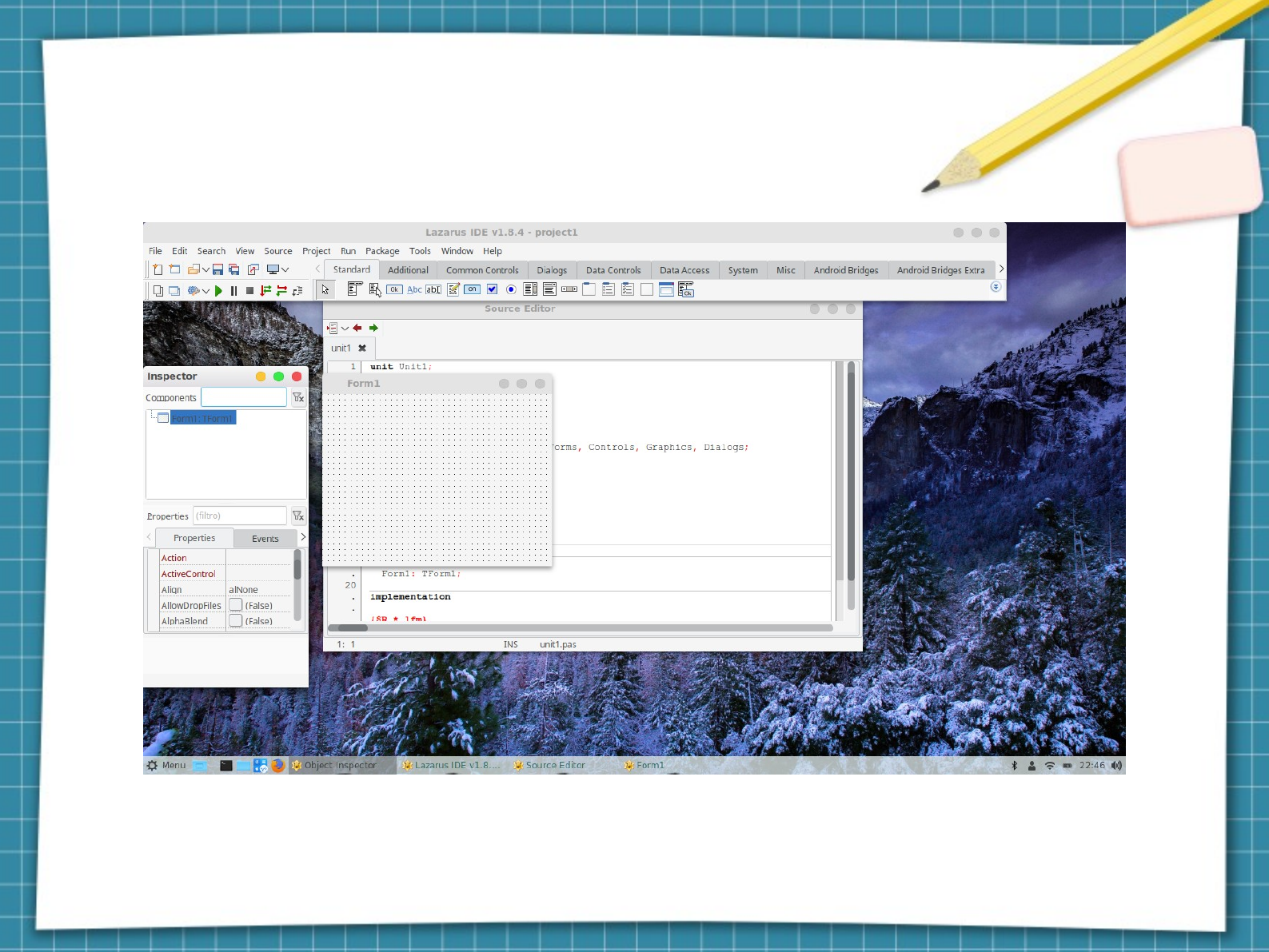Screen dimensions: 1269x952
Task: Click the Inspector property grid scrollbar
Action: coord(297,585)
